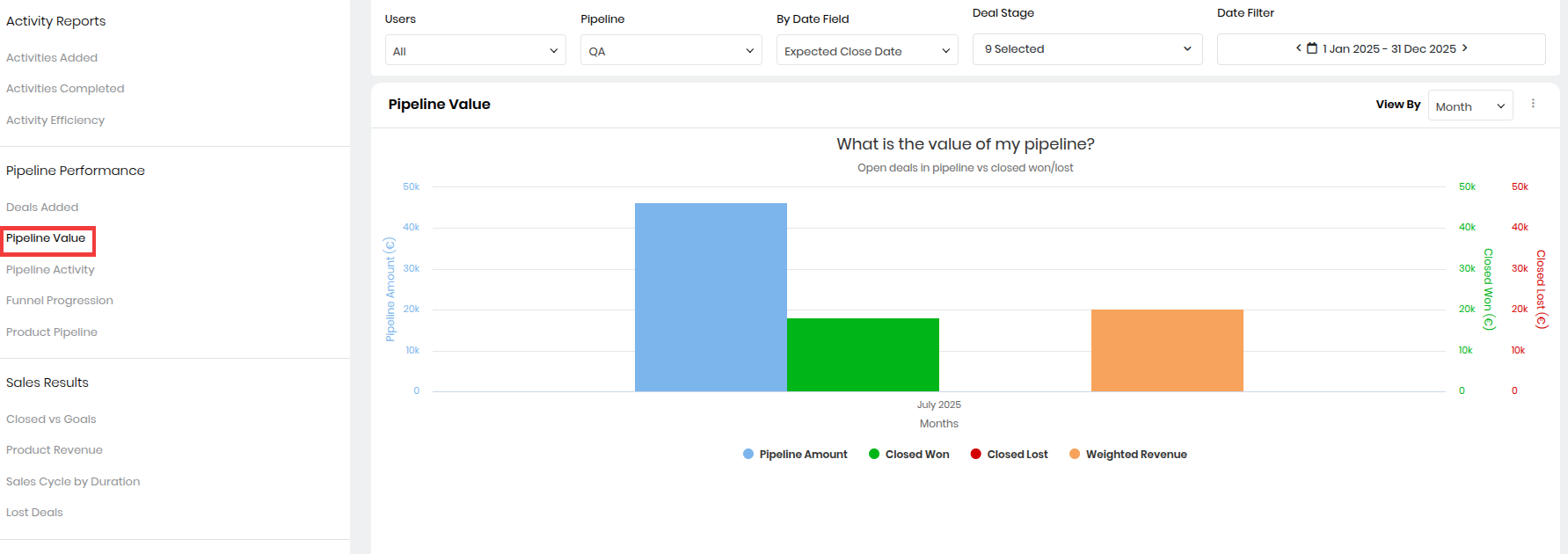
Task: Open Closed vs Goals report
Action: pos(51,419)
